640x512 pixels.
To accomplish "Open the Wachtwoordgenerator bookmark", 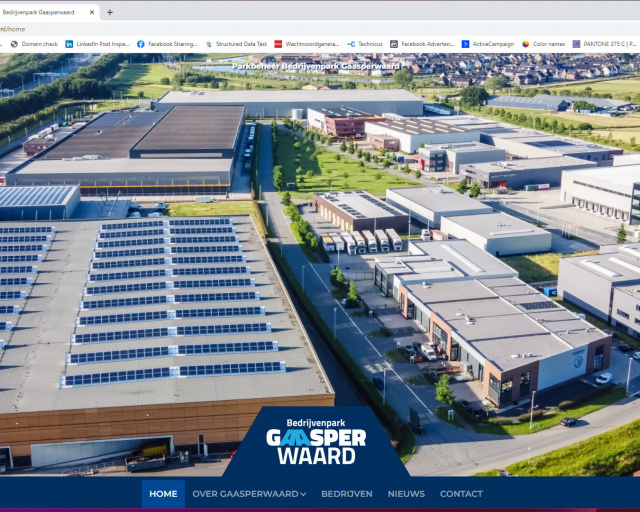I will (x=306, y=44).
